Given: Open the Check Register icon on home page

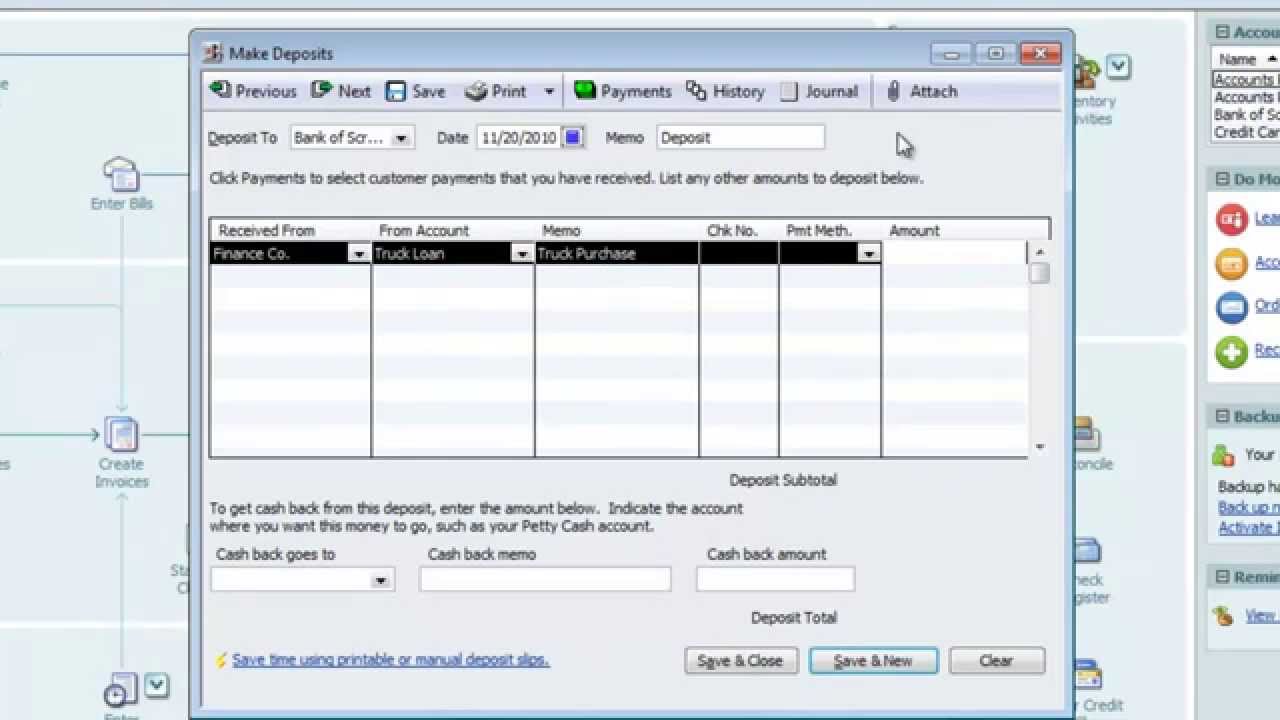Looking at the screenshot, I should coord(1087,552).
